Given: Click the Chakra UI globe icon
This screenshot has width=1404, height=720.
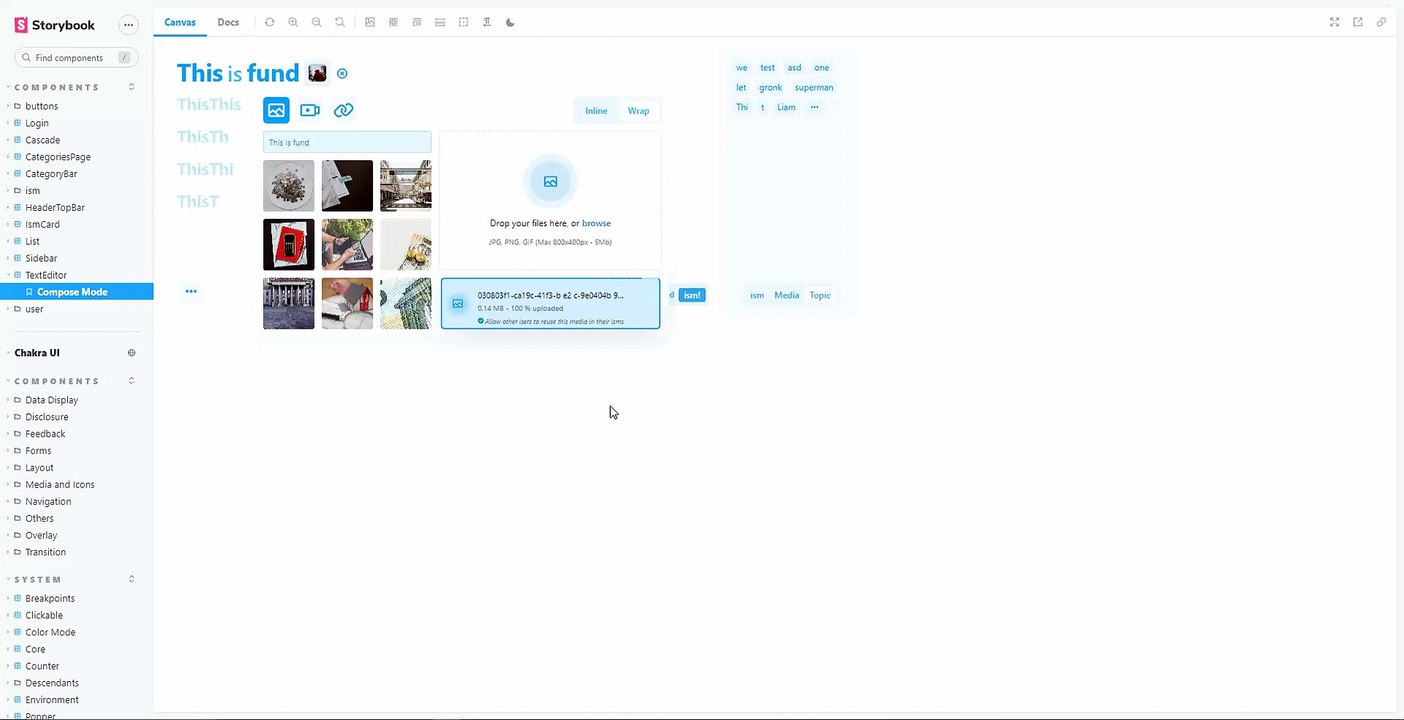Looking at the screenshot, I should 132,353.
